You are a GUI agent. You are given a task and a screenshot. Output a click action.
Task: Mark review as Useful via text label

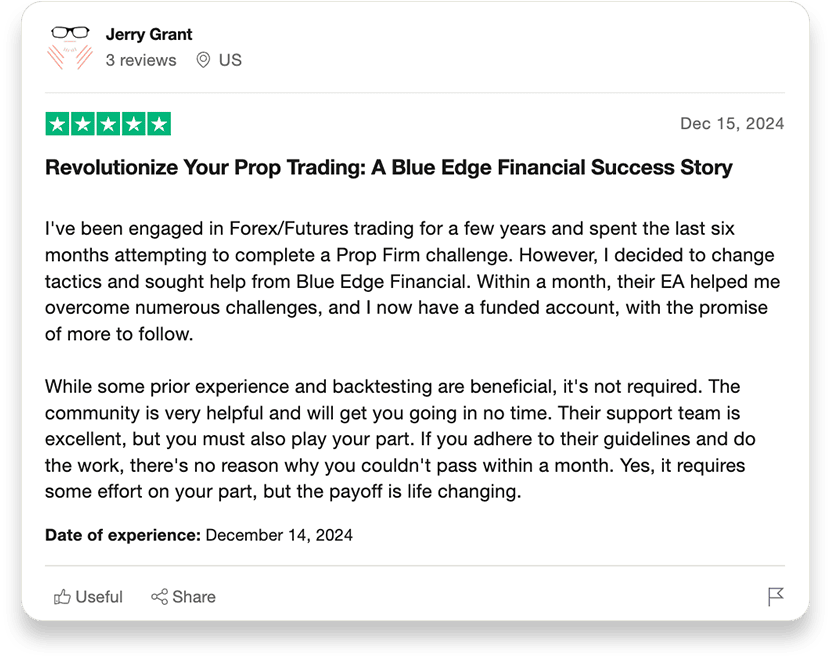[x=99, y=597]
